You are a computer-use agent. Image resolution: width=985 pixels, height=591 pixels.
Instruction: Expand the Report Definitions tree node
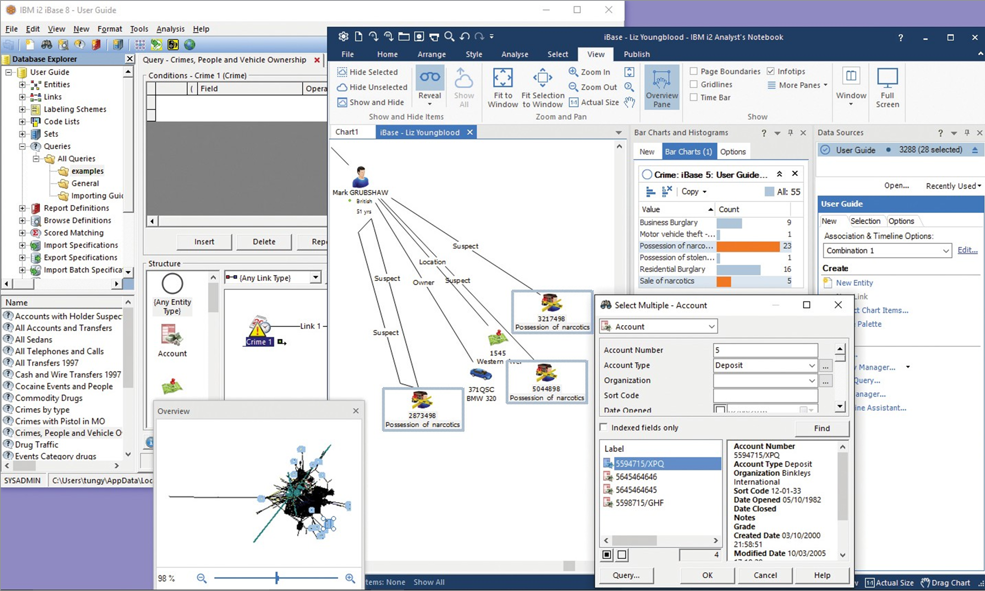(22, 208)
